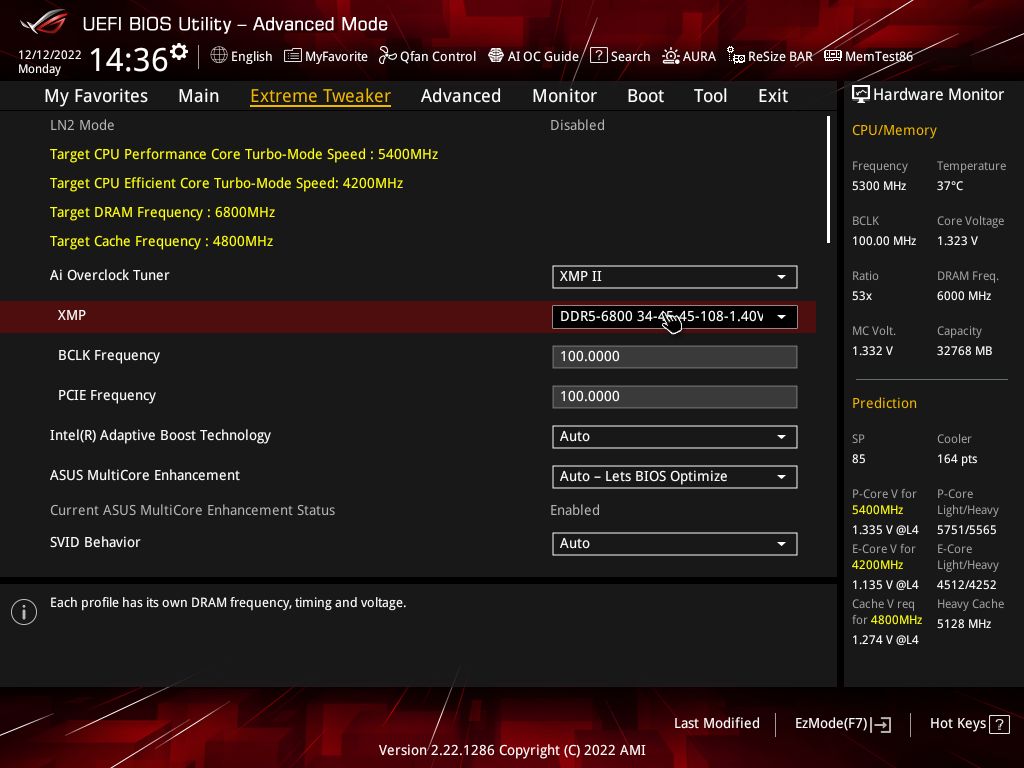Open MyFavorite list icon
Viewport: 1024px width, 768px height.
point(293,56)
